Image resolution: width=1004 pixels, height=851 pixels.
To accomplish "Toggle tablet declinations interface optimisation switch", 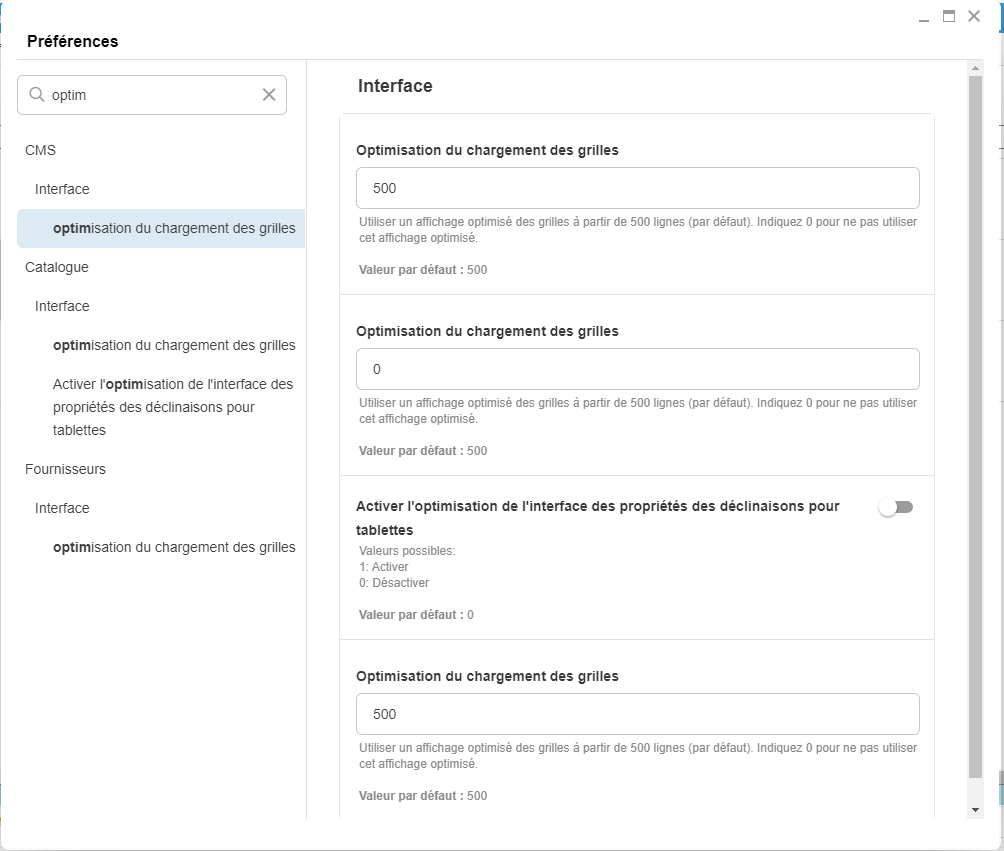I will 896,508.
